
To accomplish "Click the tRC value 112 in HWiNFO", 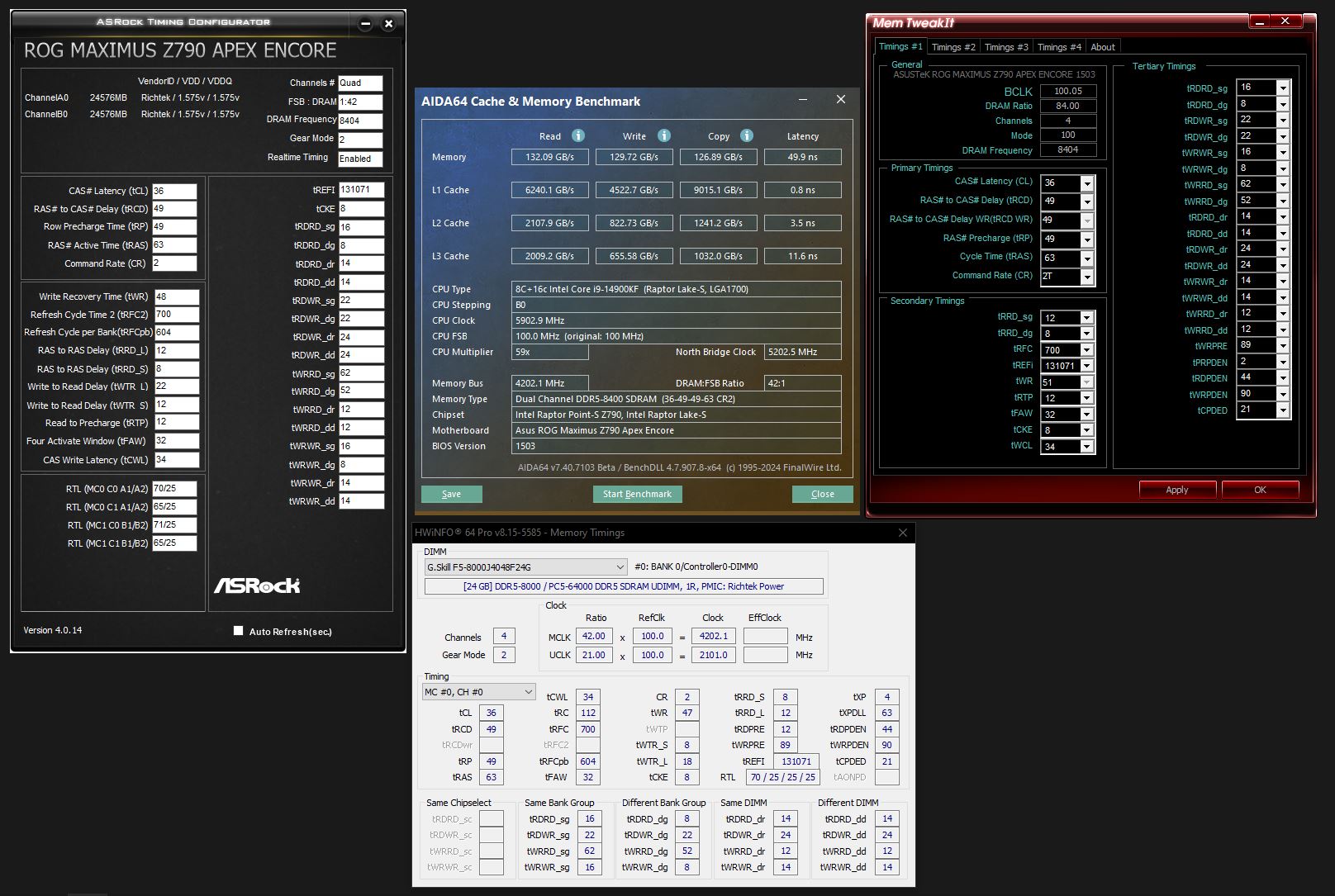I will [x=588, y=713].
